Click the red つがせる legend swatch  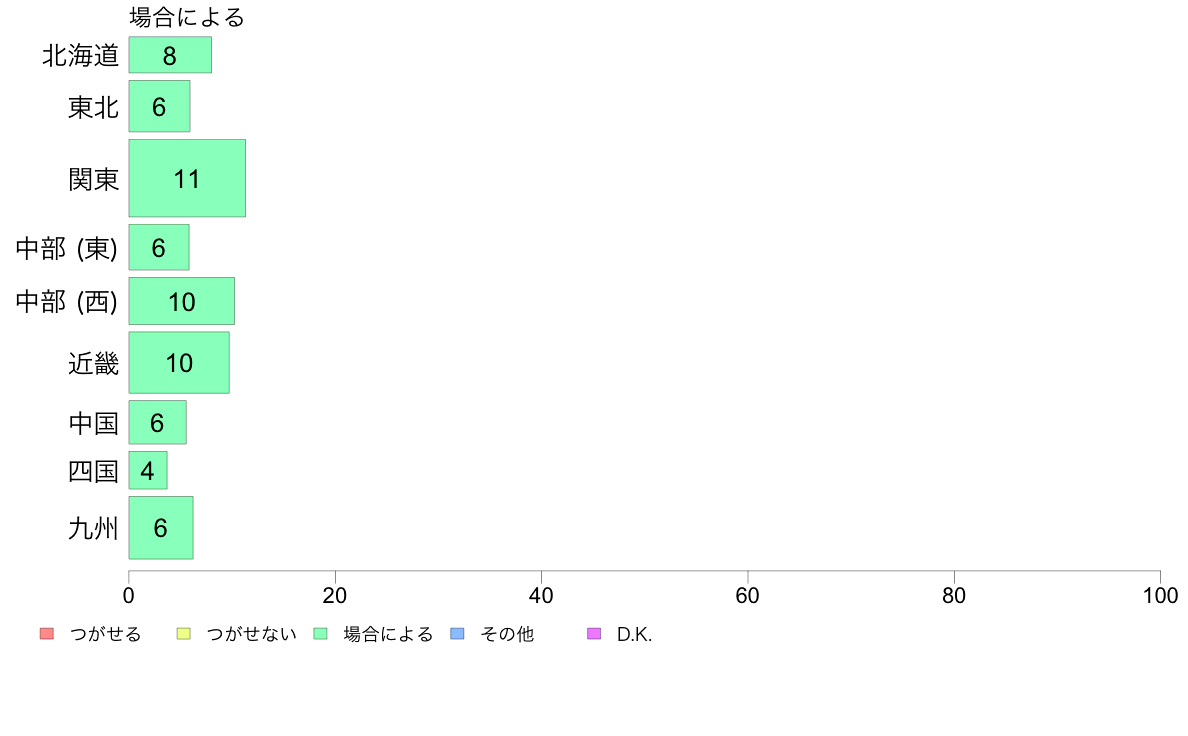[47, 634]
